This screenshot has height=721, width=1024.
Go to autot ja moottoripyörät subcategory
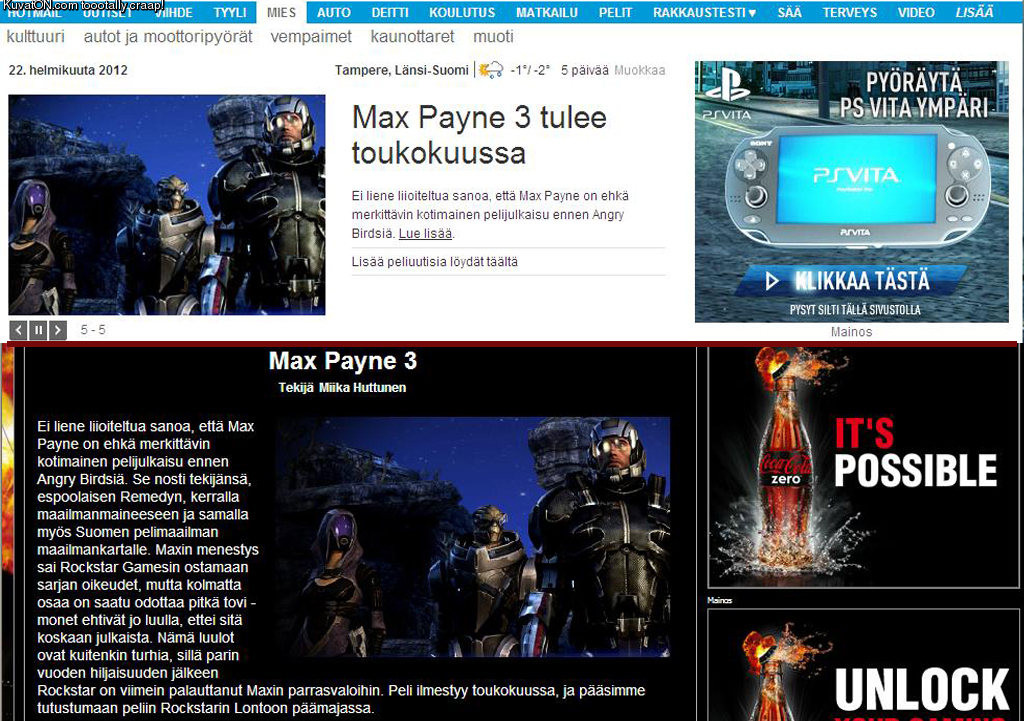point(168,37)
